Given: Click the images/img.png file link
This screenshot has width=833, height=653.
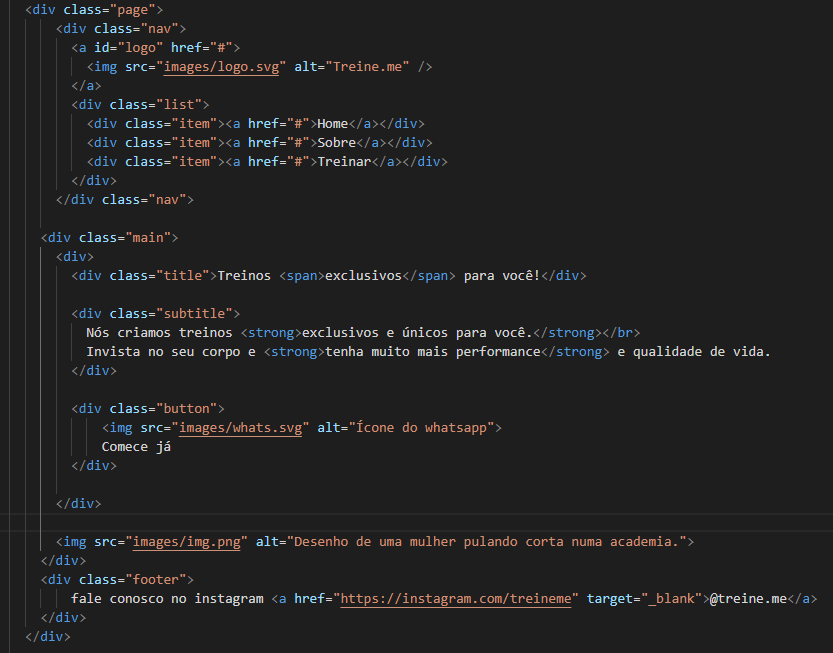Looking at the screenshot, I should click(x=186, y=541).
